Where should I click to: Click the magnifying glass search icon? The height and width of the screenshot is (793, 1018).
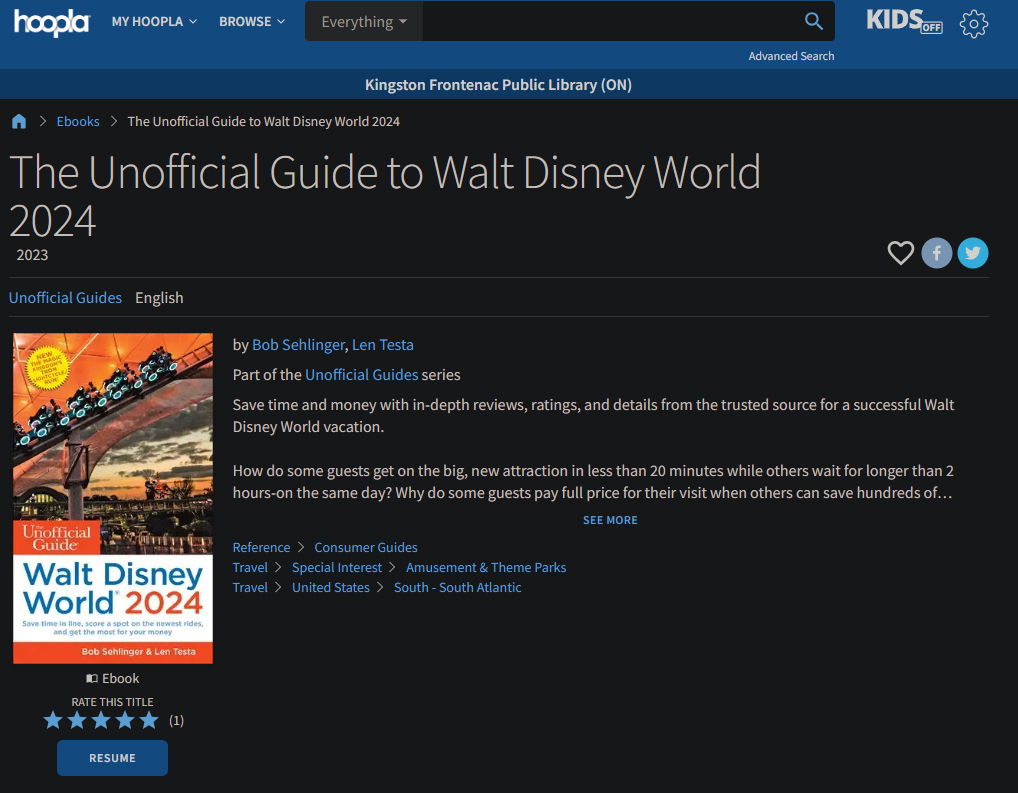813,21
